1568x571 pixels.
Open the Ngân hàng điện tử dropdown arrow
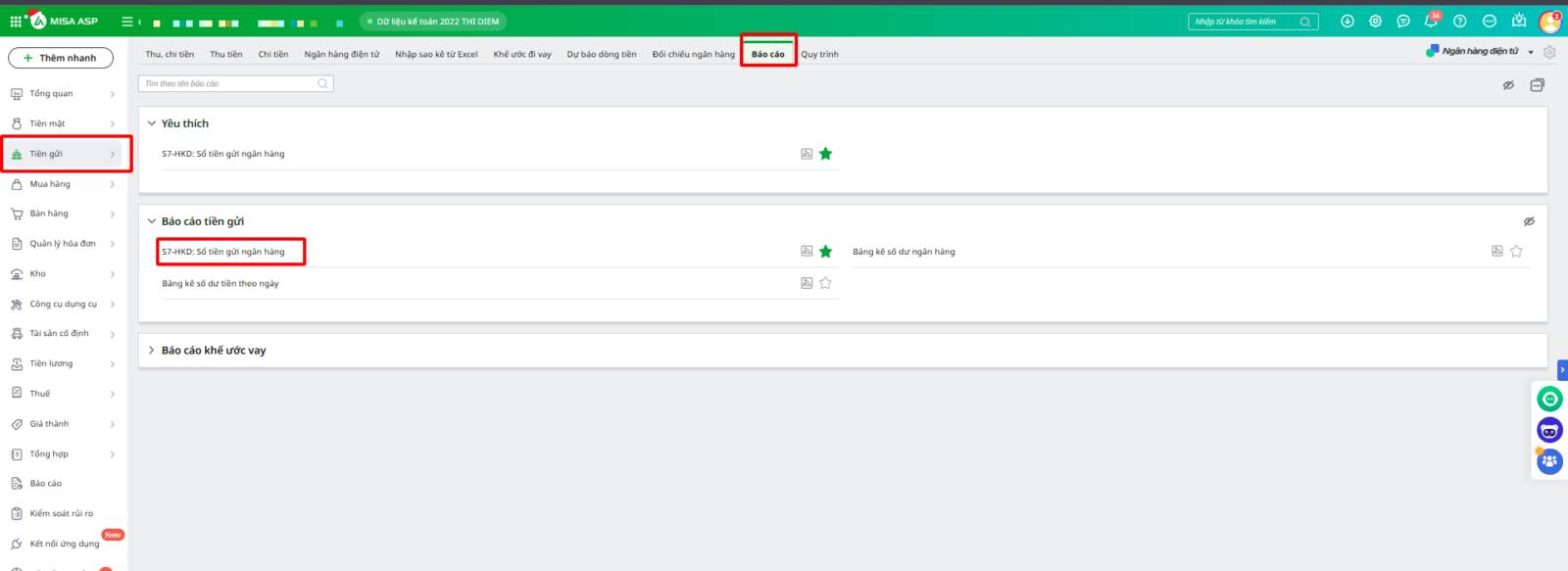click(x=1531, y=52)
